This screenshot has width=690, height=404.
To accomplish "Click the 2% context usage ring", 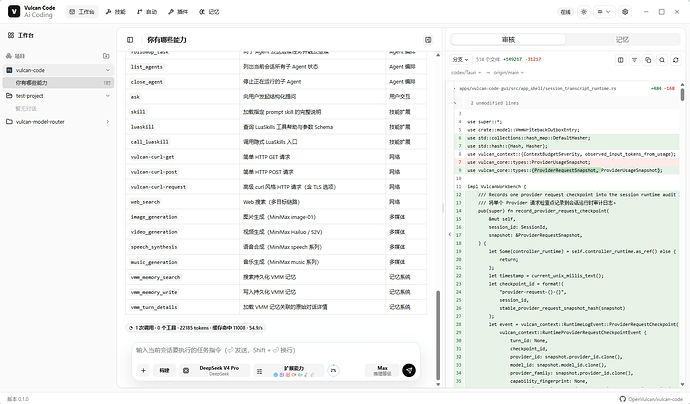I will [334, 371].
